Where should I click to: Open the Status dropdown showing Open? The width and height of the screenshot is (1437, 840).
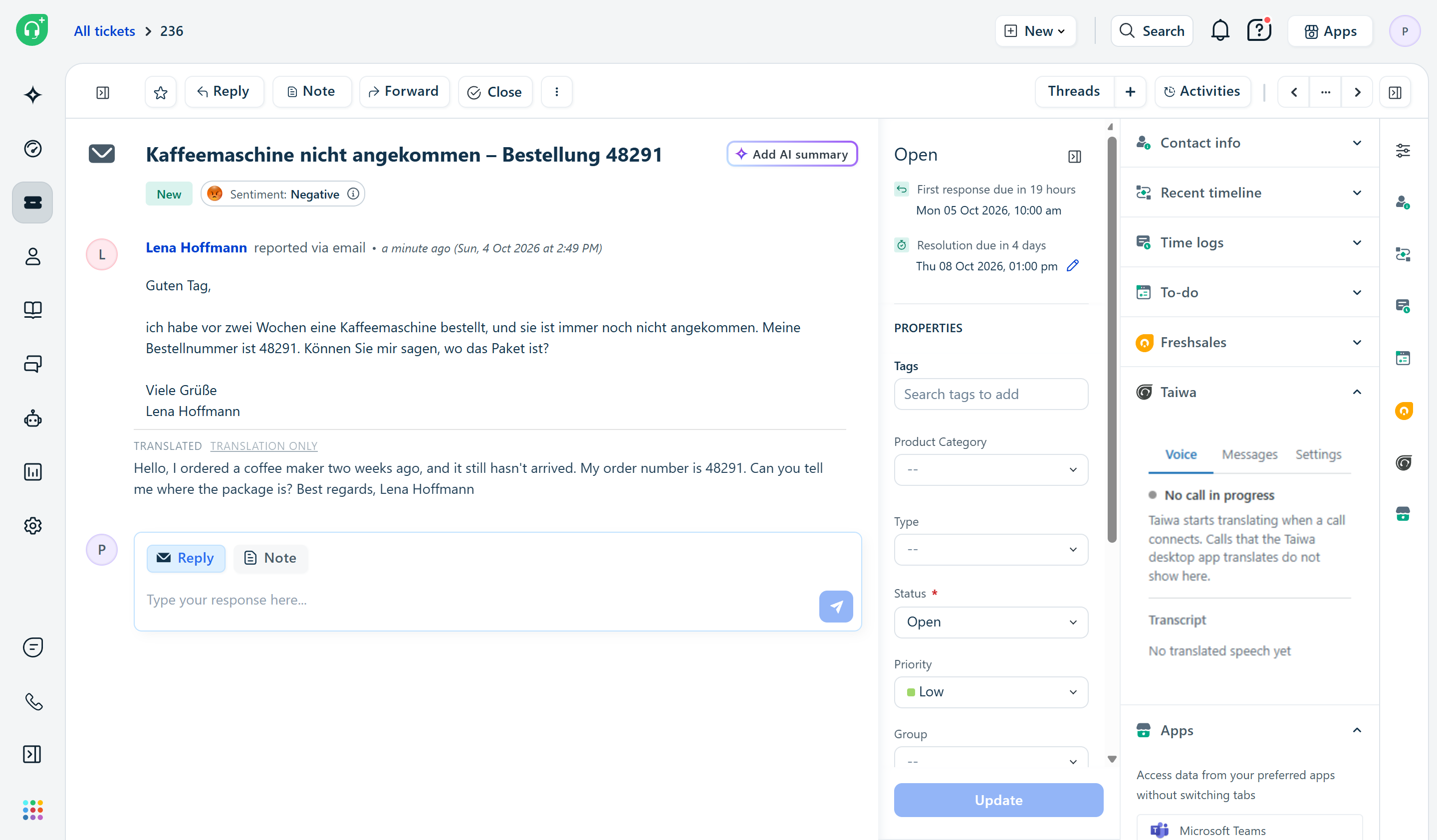[990, 622]
